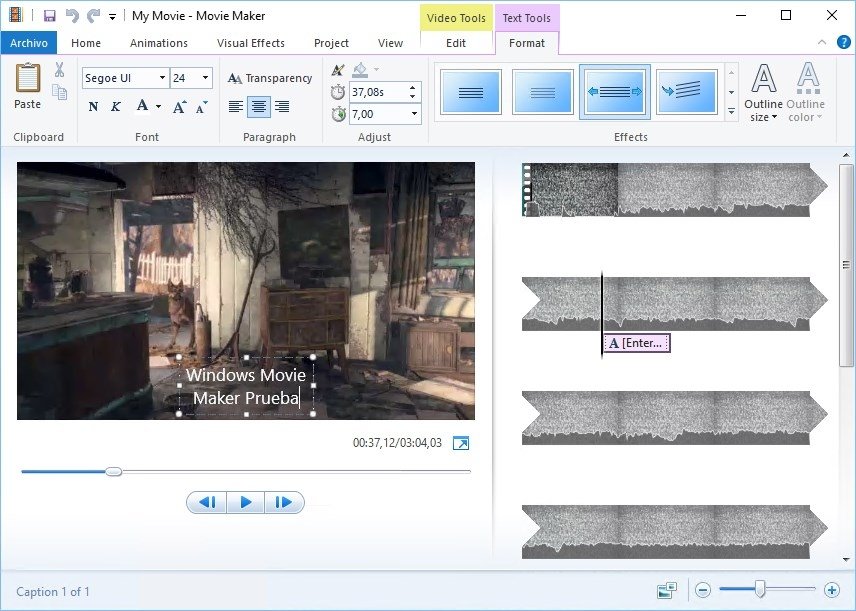
Task: Click the Edit text icon in Adjust
Action: (x=338, y=70)
